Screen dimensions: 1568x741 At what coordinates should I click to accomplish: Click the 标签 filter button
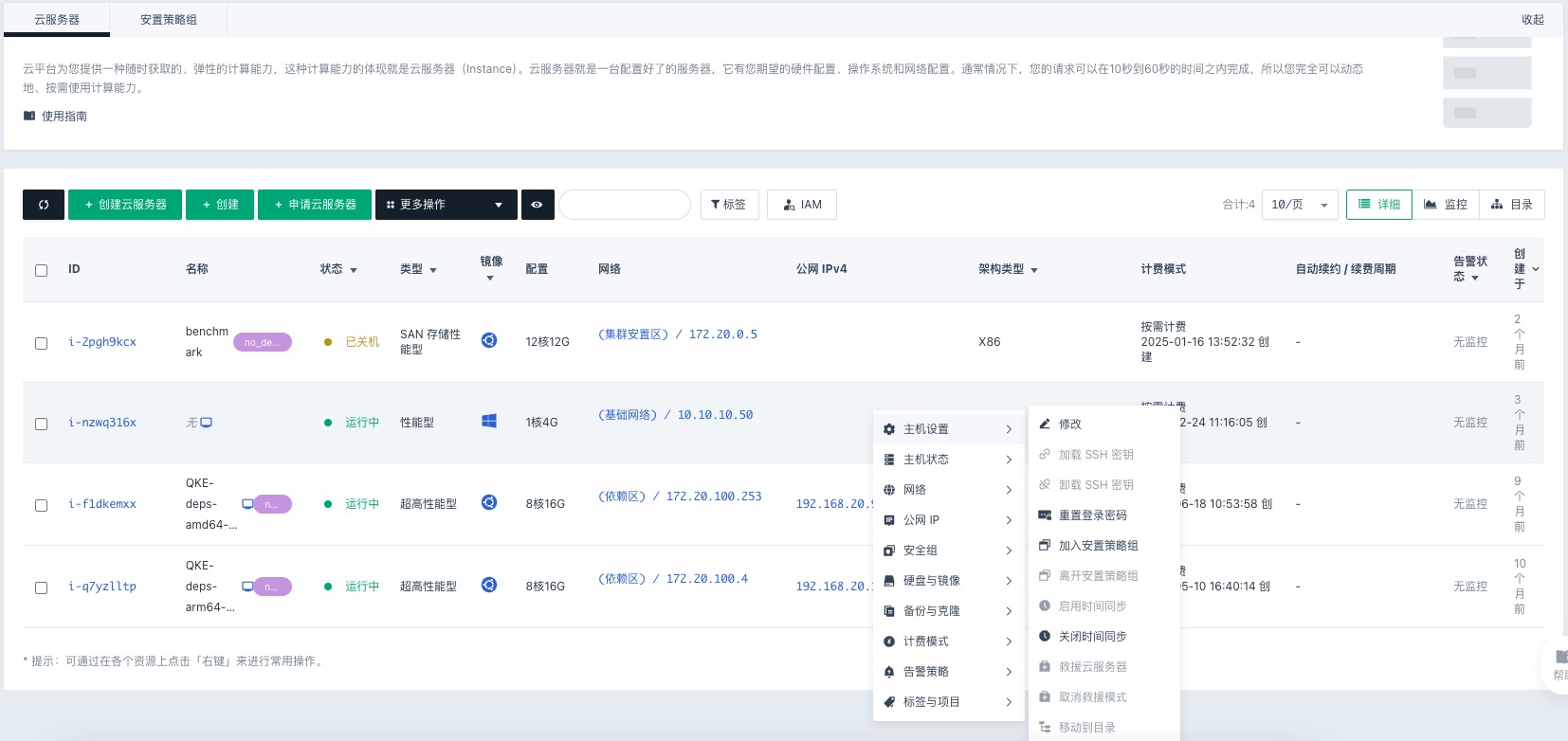click(x=729, y=205)
